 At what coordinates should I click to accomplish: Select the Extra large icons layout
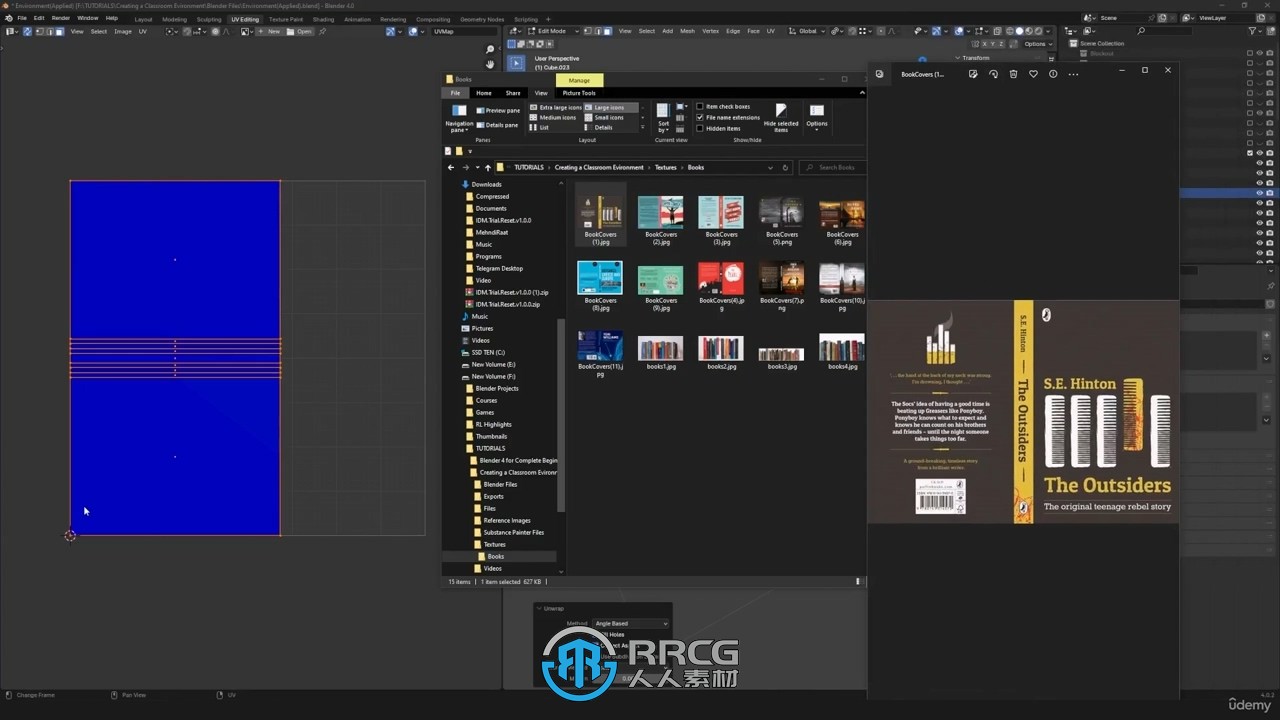pos(556,107)
